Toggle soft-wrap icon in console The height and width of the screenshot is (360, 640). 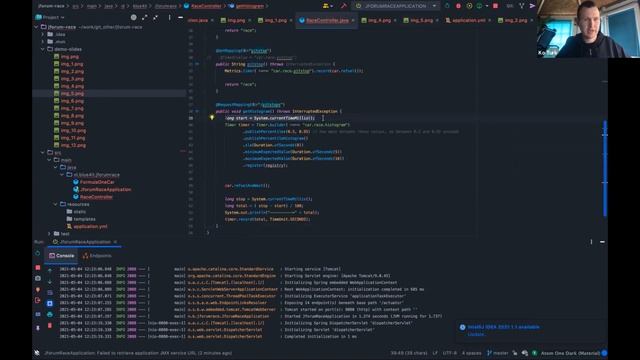[50, 293]
